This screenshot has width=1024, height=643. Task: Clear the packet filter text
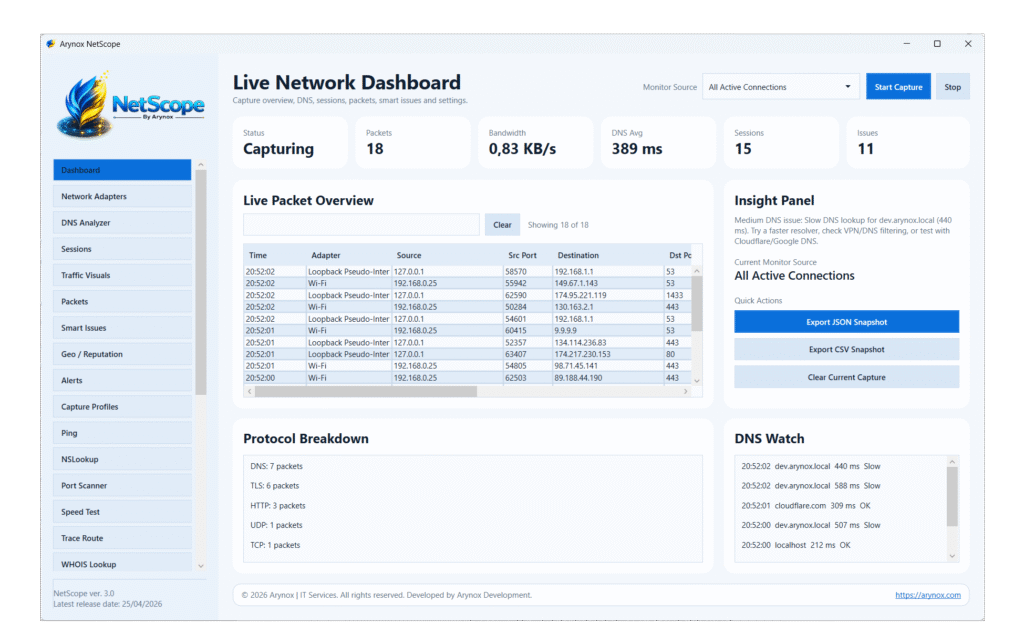click(x=502, y=225)
